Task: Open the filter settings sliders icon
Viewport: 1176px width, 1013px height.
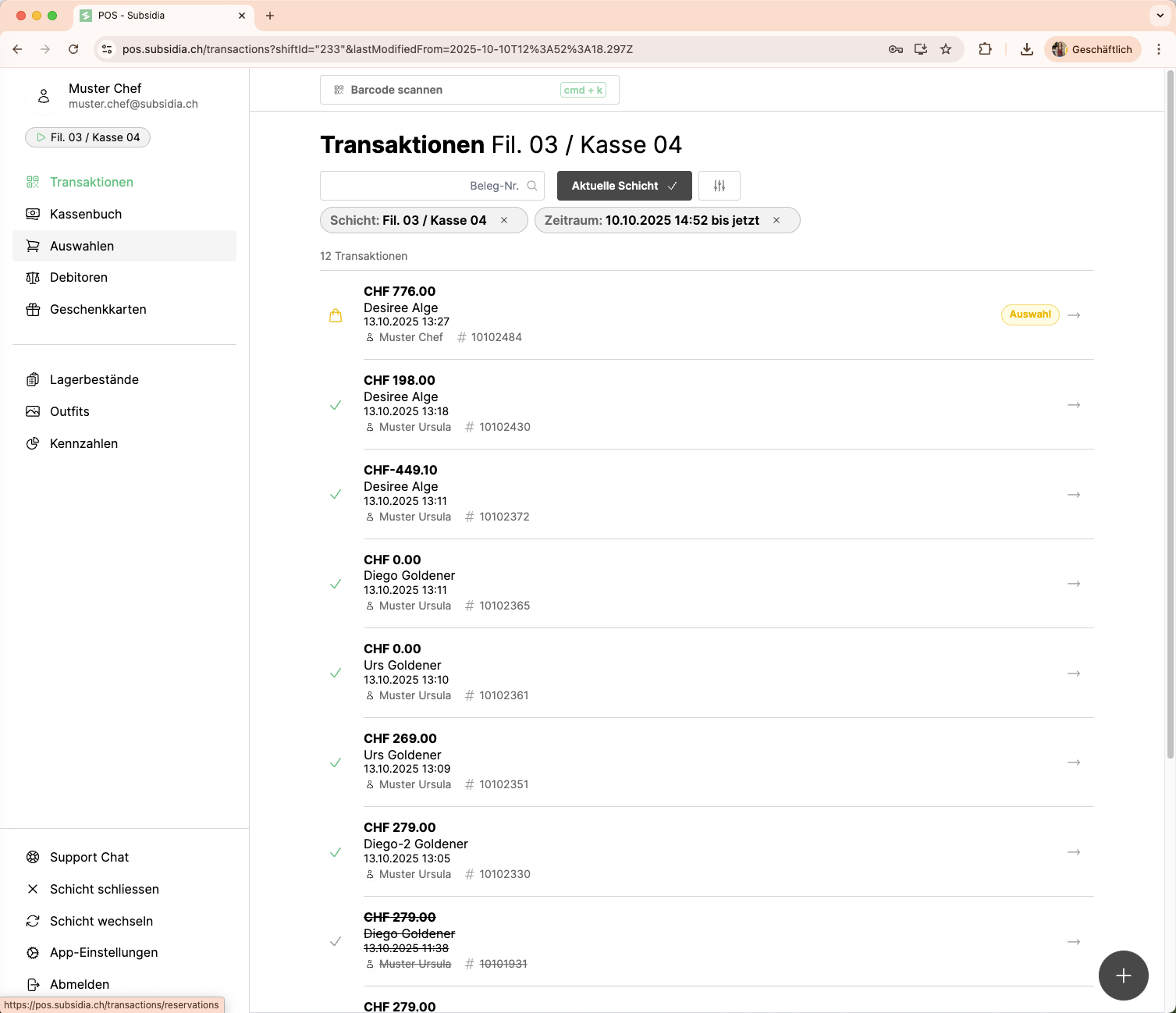Action: tap(719, 186)
